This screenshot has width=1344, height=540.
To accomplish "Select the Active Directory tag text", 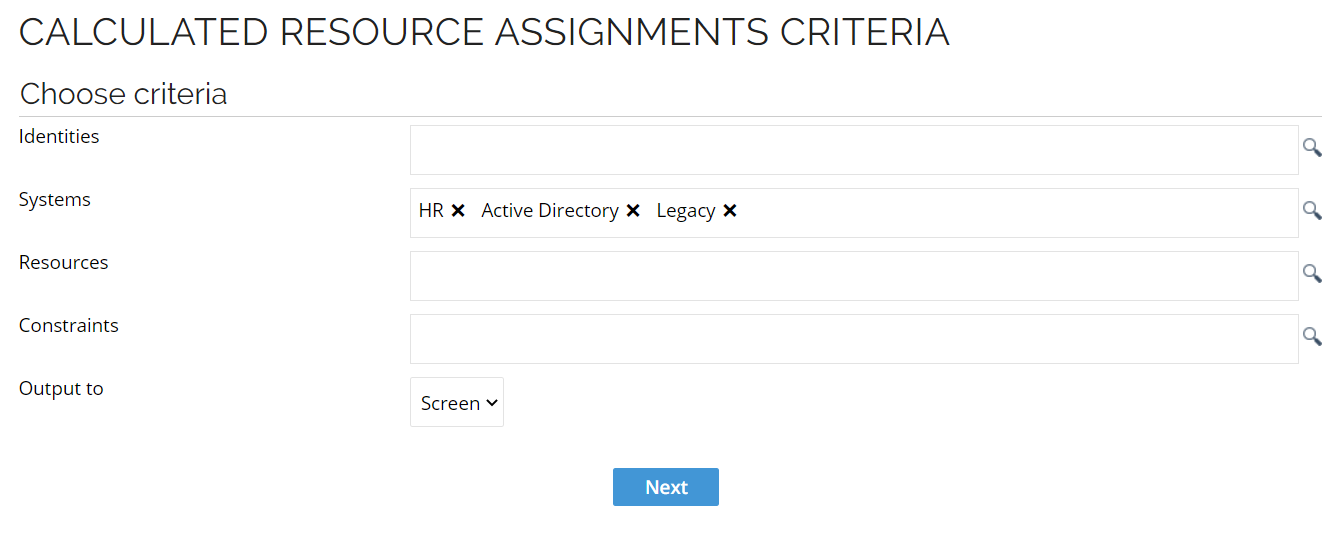I will pos(549,211).
